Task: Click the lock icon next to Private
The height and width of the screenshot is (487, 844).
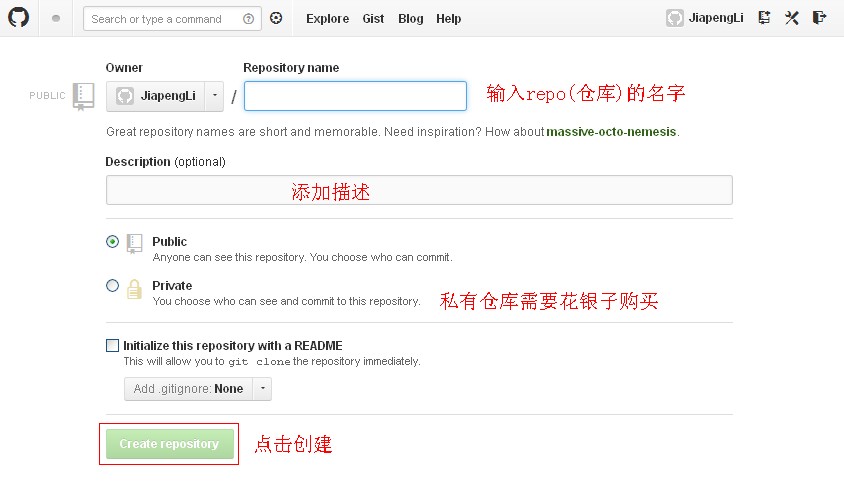Action: coord(134,289)
